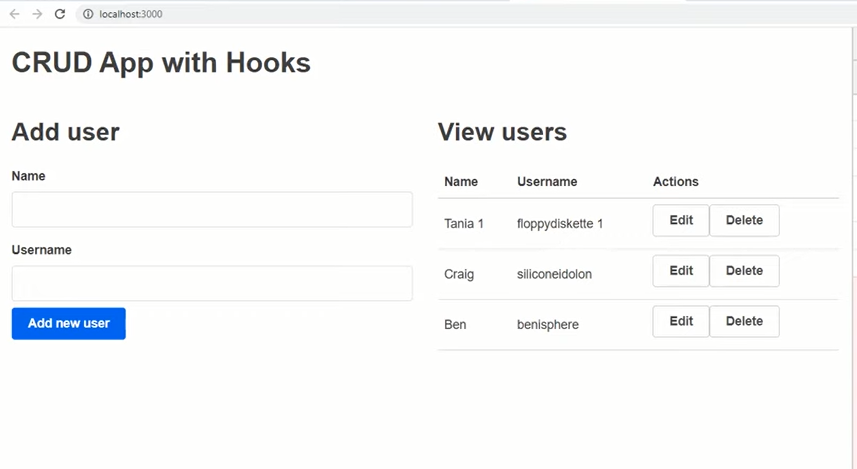The height and width of the screenshot is (469, 857).
Task: Select the siliconeidolon username cell
Action: [554, 274]
